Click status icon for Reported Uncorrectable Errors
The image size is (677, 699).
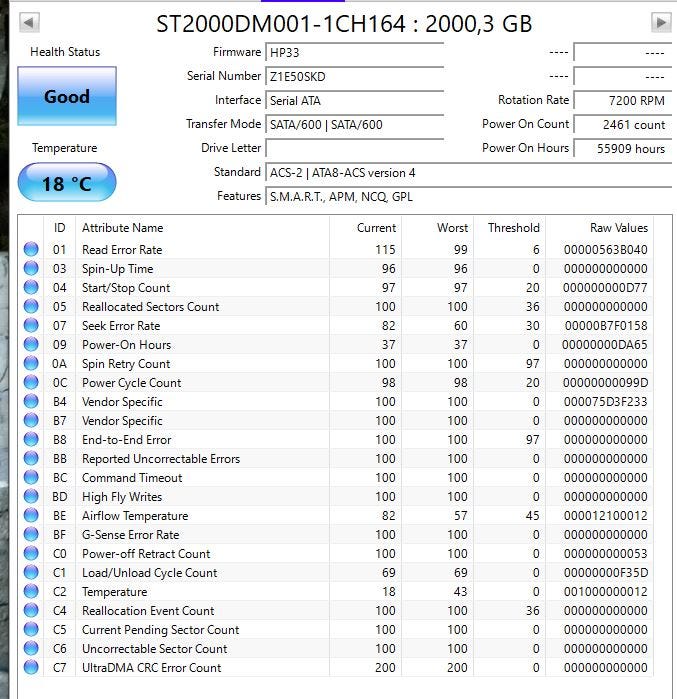click(x=31, y=458)
